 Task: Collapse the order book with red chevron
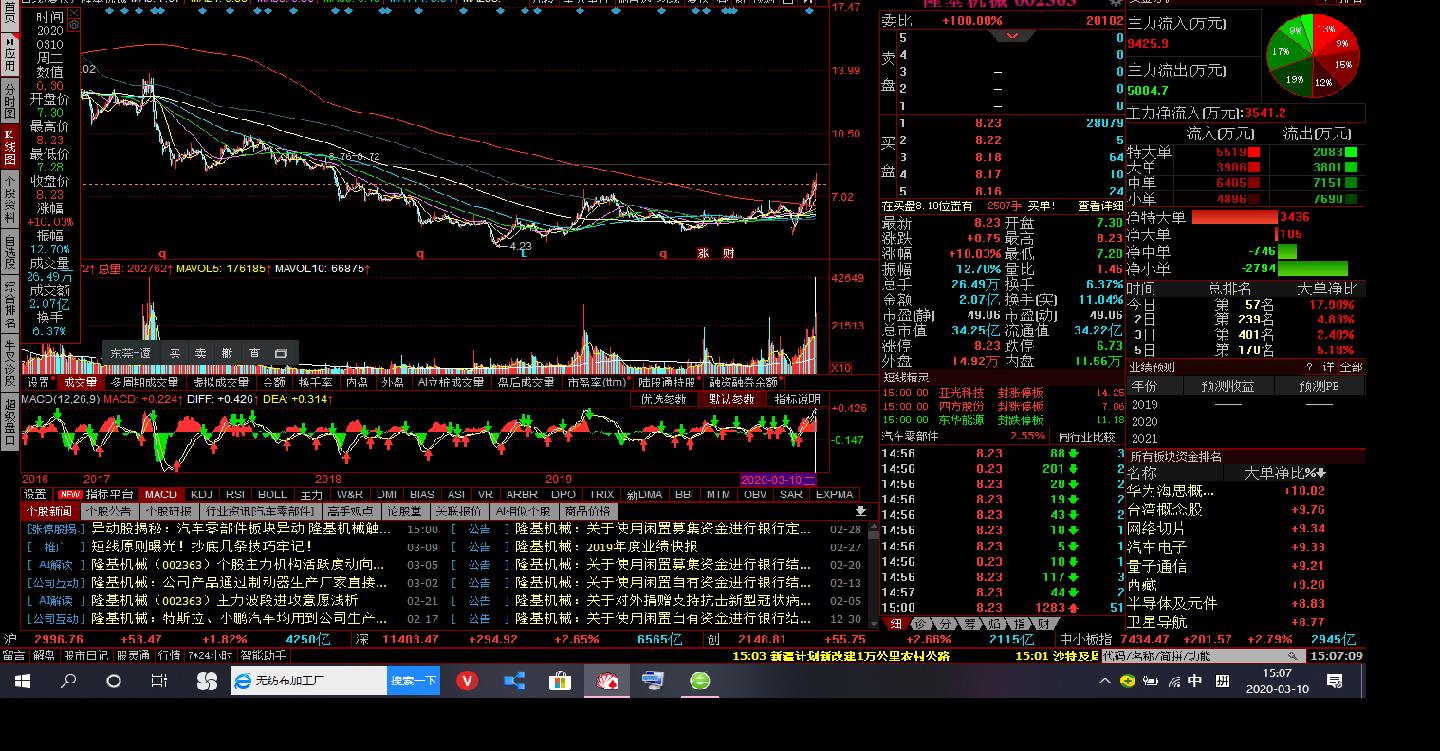point(1013,36)
